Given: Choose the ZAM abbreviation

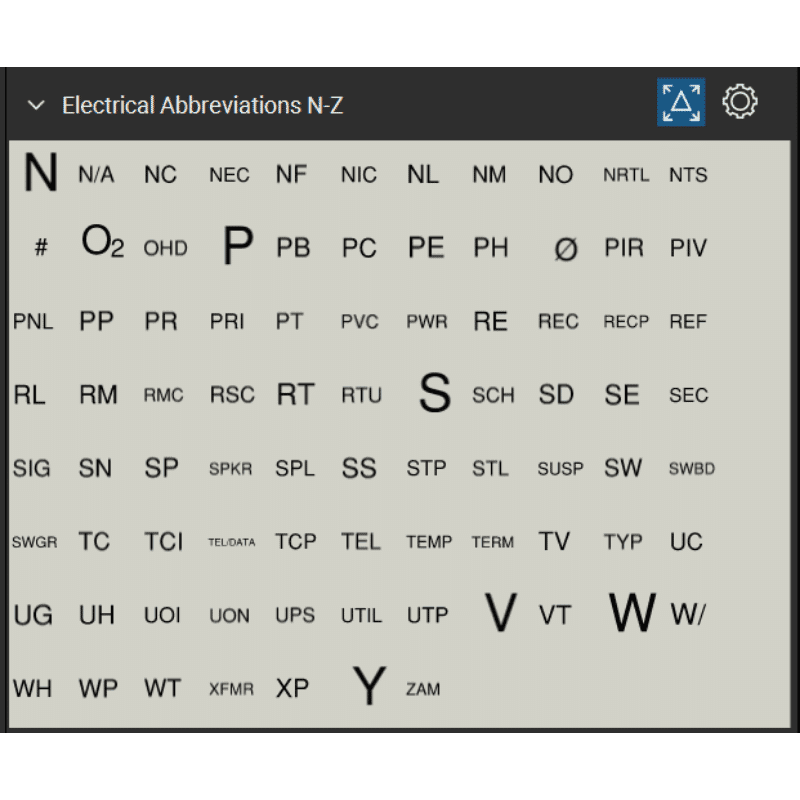Looking at the screenshot, I should pos(423,689).
